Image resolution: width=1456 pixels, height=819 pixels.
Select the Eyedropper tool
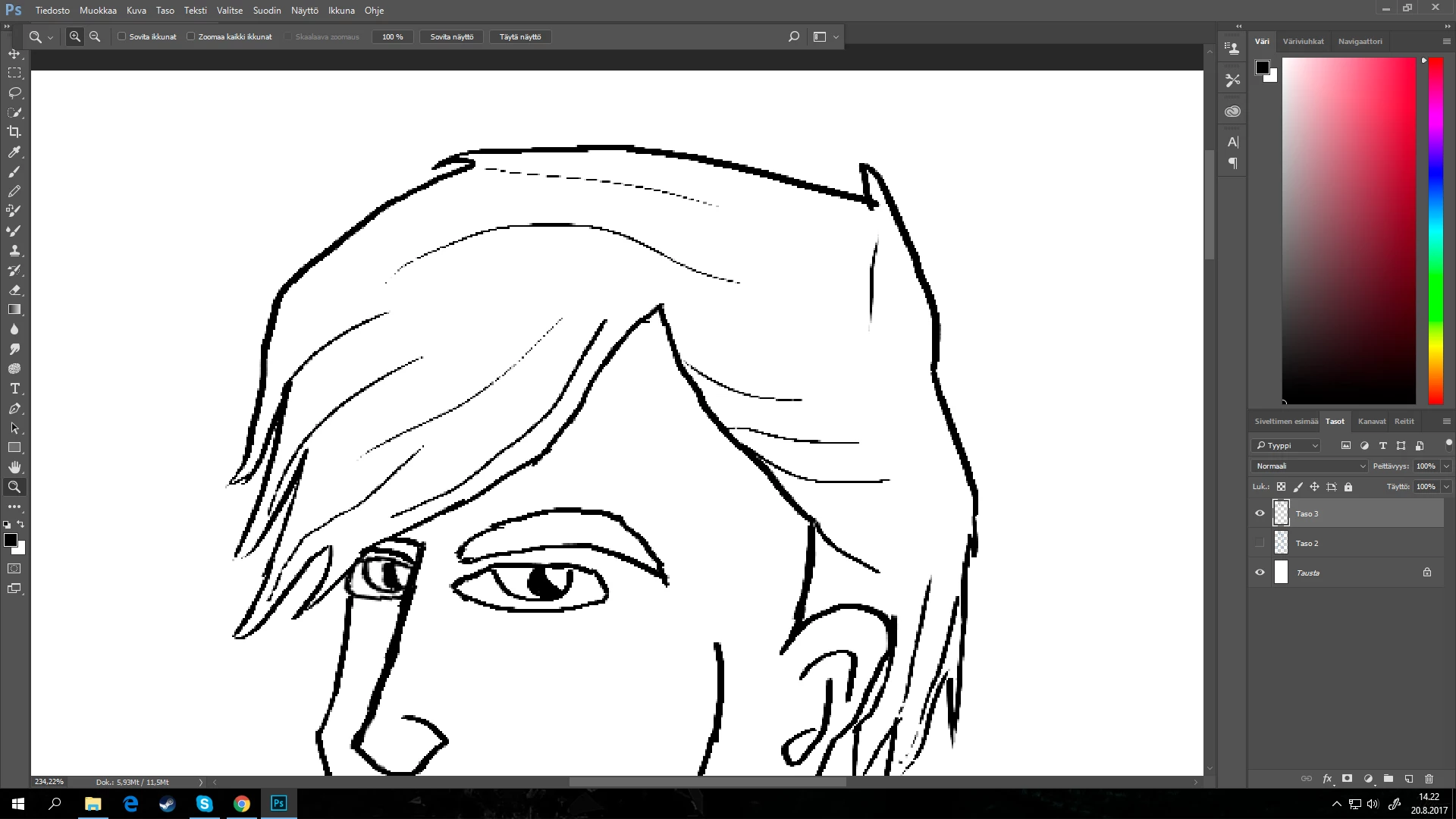point(14,152)
